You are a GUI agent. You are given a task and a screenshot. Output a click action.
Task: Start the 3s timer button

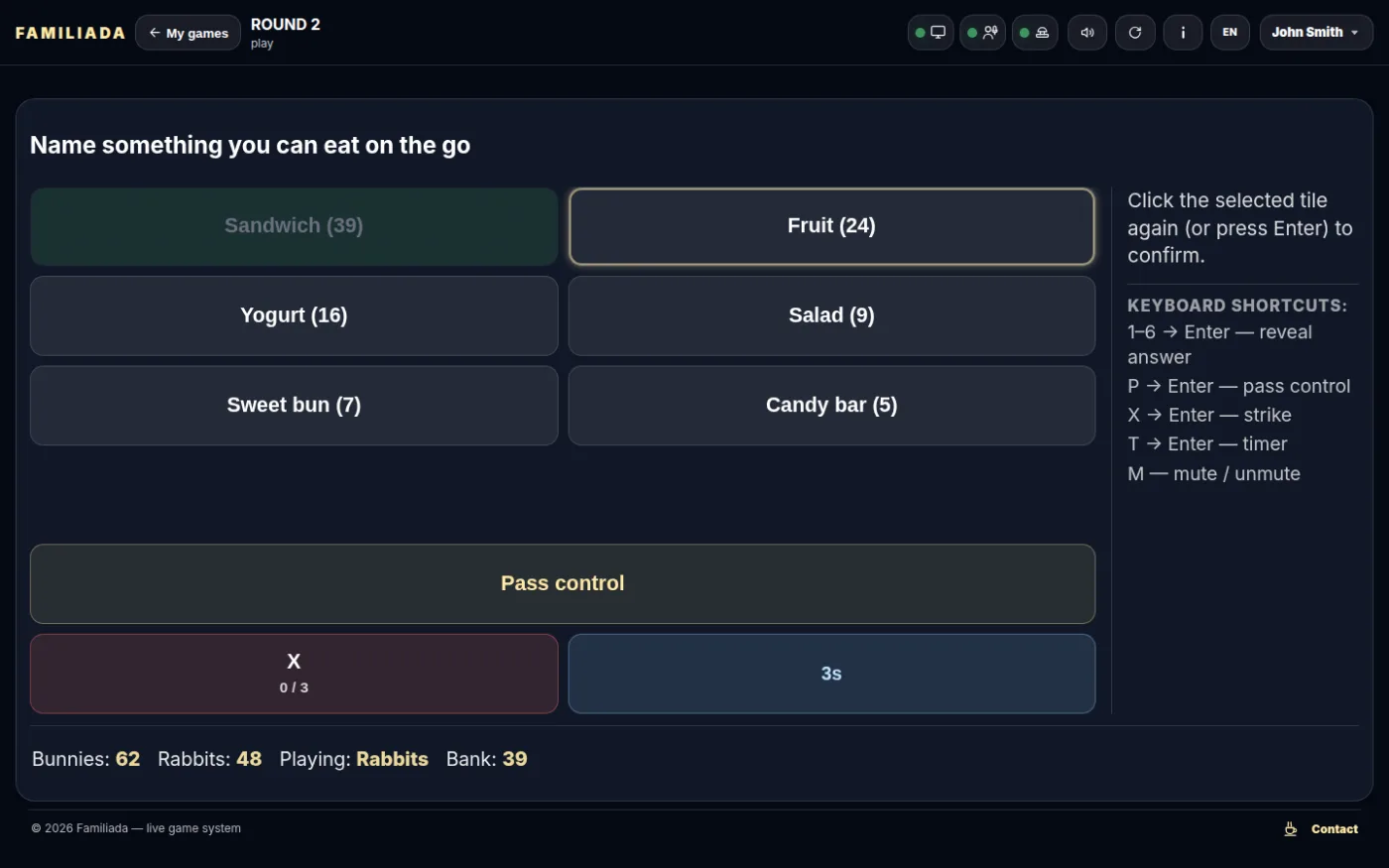click(x=831, y=674)
